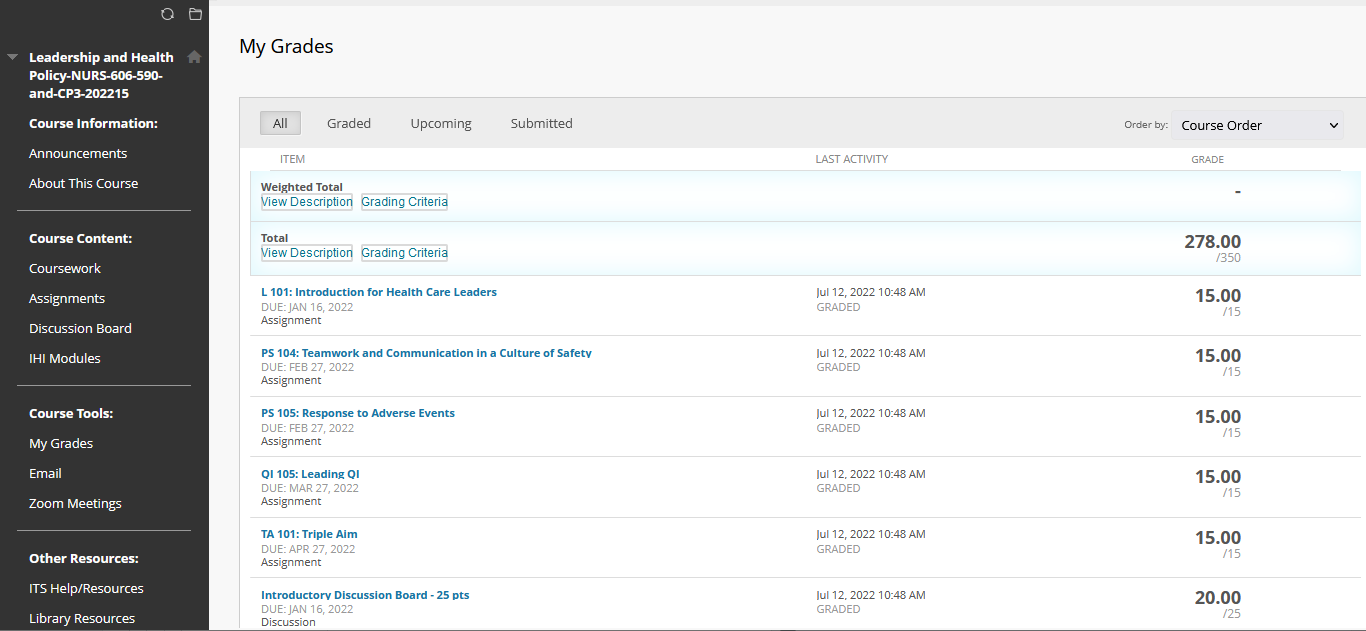This screenshot has width=1366, height=631.
Task: Click the course home icon
Action: tap(194, 57)
